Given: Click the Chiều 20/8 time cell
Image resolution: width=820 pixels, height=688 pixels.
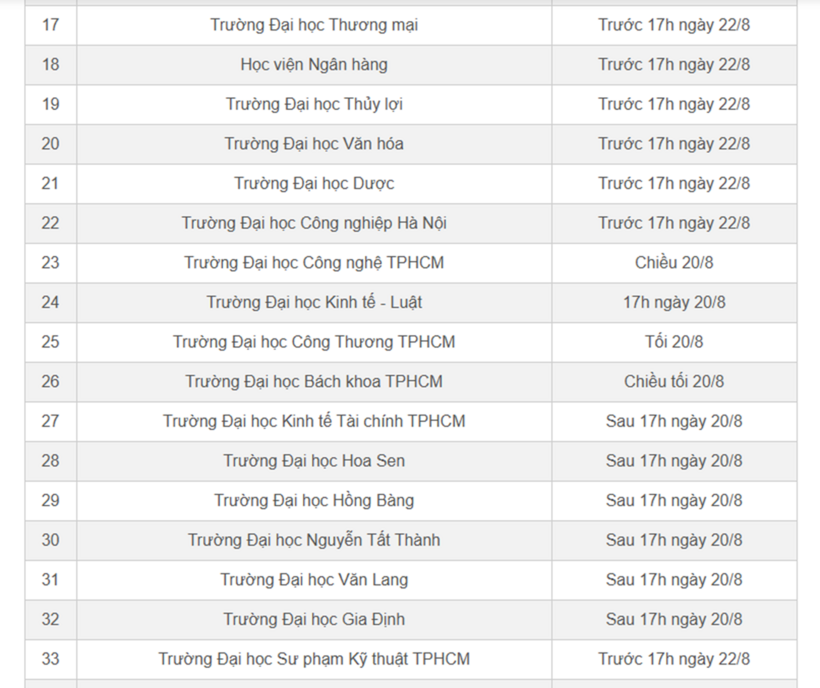Looking at the screenshot, I should click(x=674, y=263).
